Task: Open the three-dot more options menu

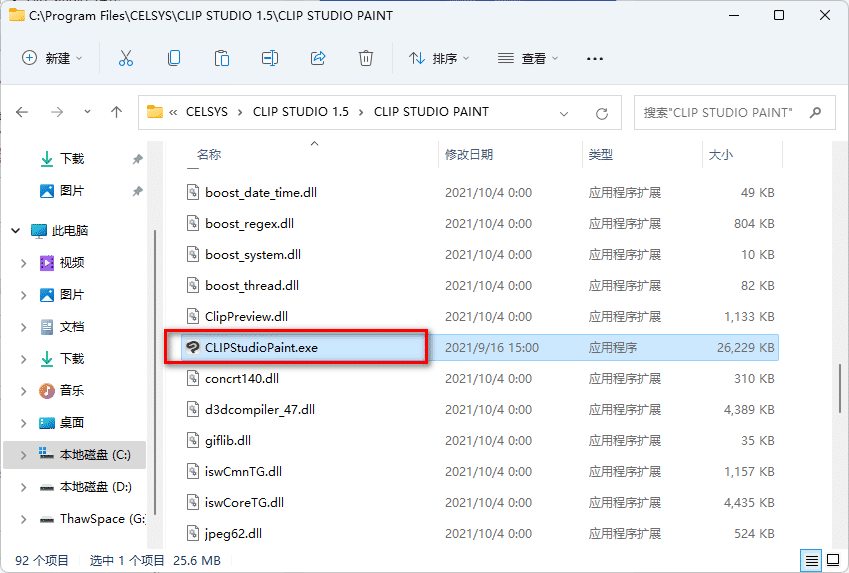Action: [595, 58]
